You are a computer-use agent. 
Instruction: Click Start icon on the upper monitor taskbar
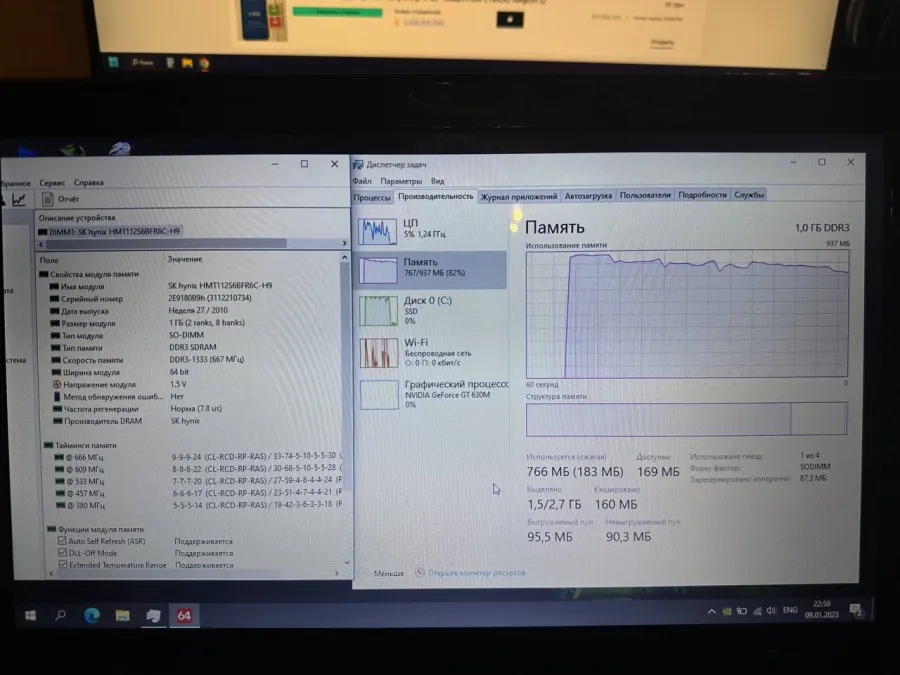(x=113, y=62)
